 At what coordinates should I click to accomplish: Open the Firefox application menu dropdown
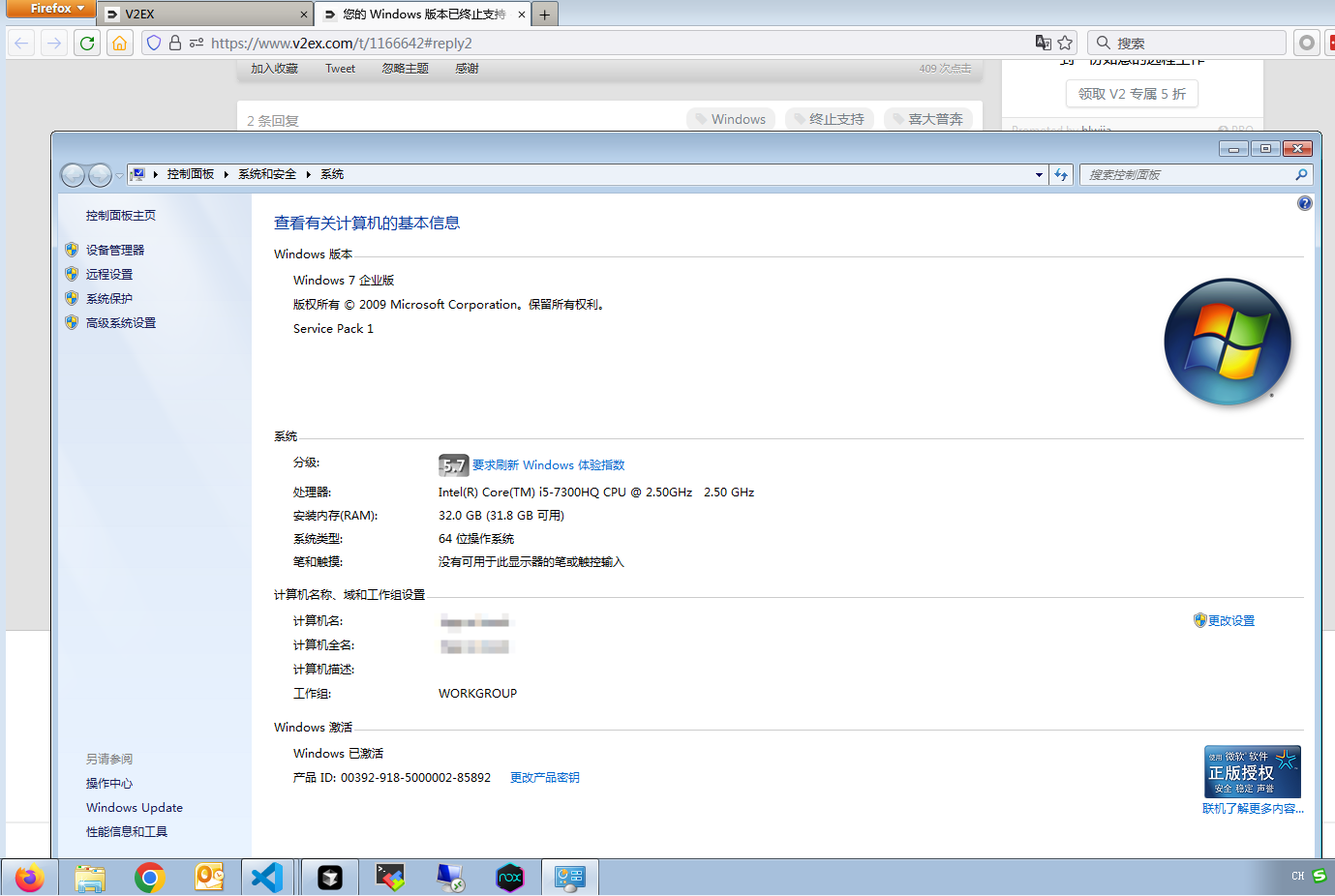51,9
